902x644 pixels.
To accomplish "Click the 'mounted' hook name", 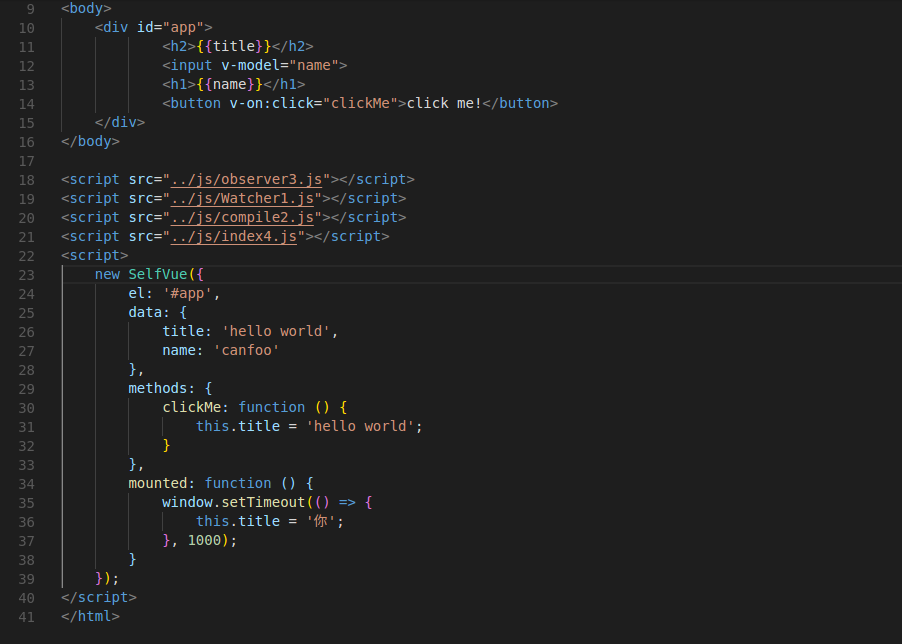I will tap(158, 483).
